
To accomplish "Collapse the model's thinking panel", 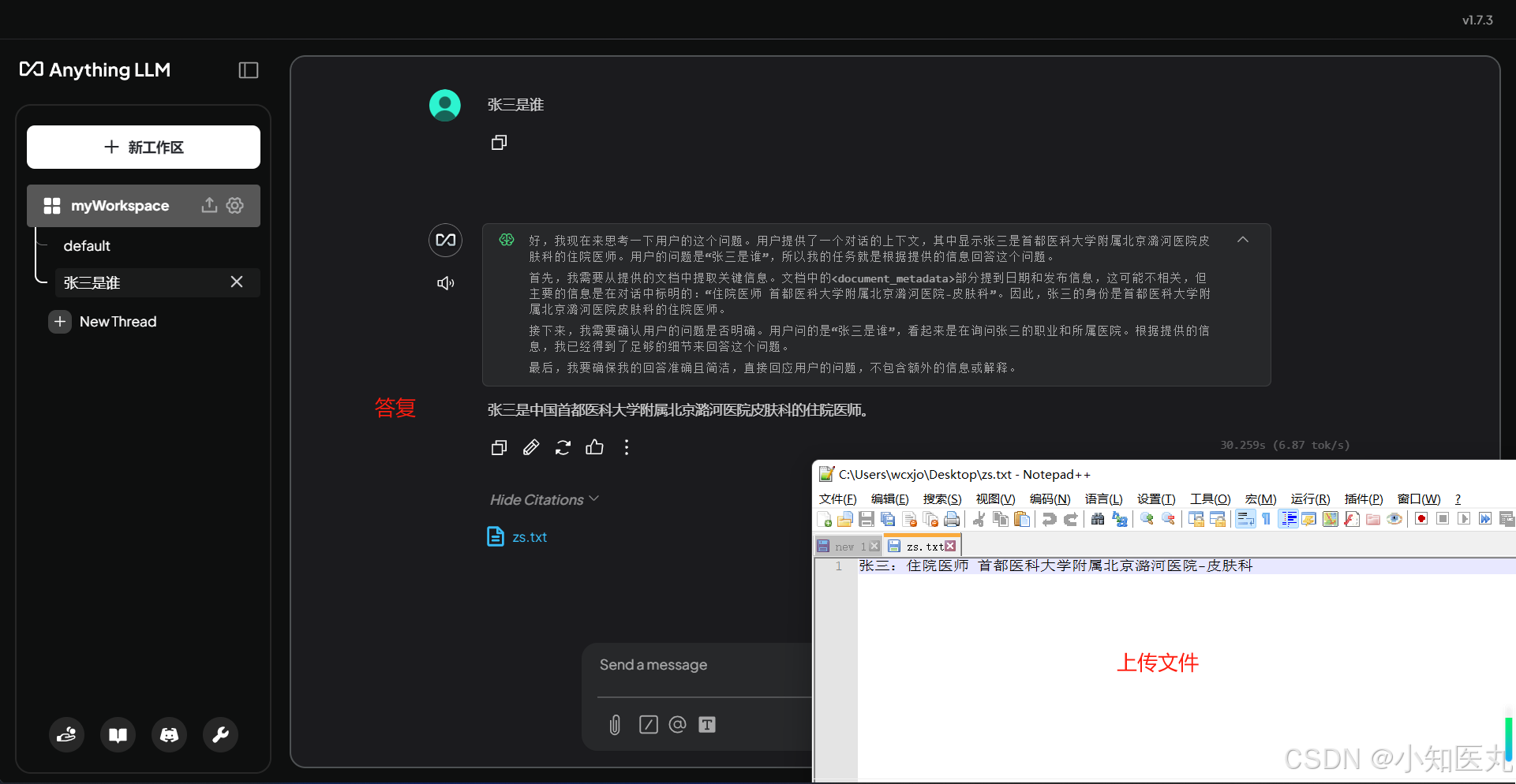I will click(x=1243, y=239).
